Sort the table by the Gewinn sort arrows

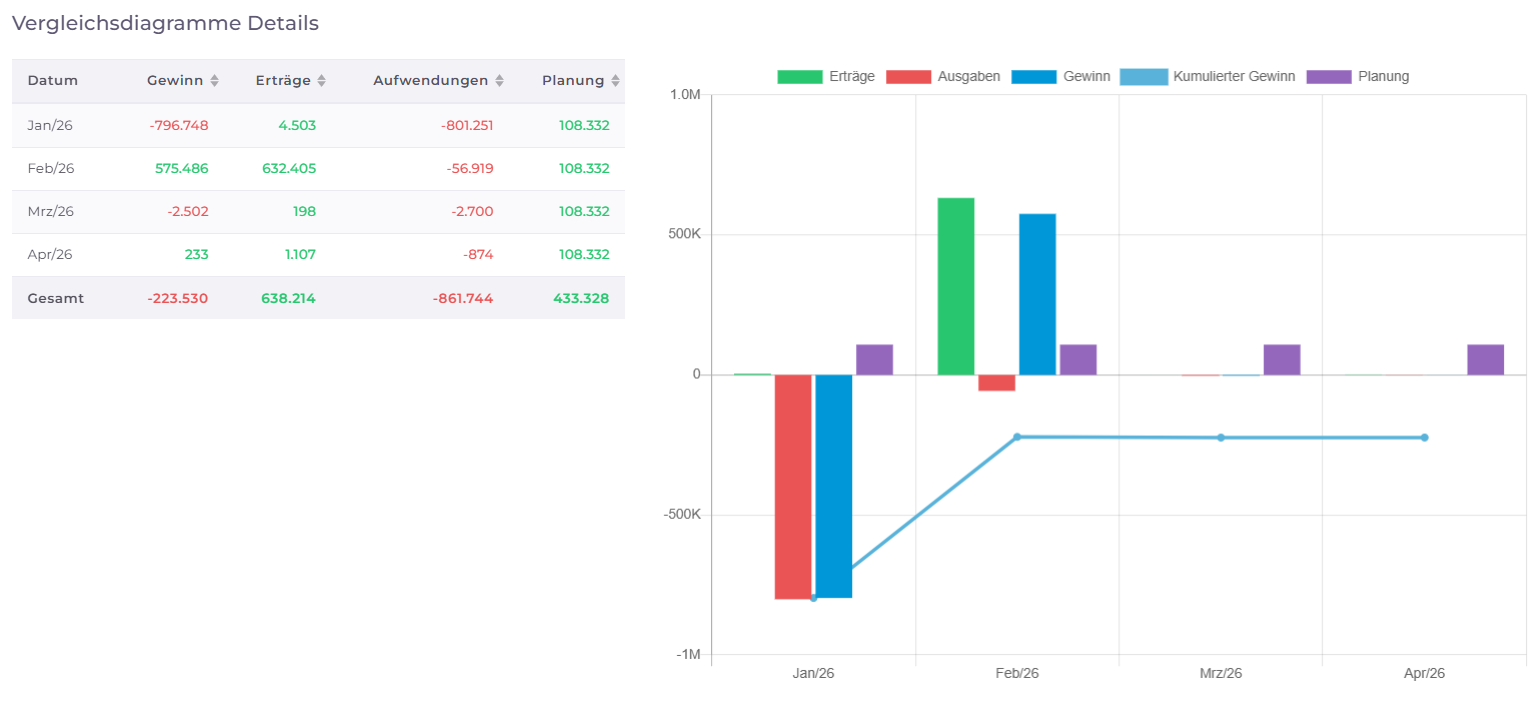[x=214, y=81]
